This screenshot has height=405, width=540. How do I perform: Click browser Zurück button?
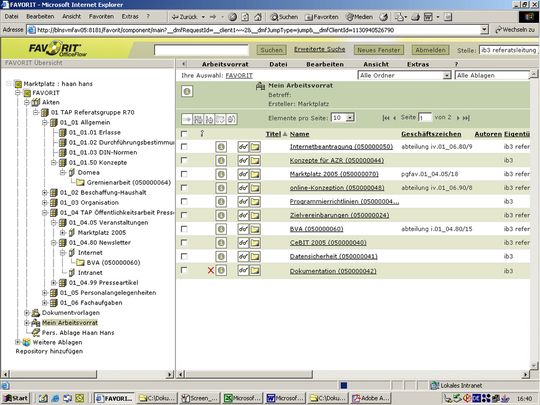click(x=185, y=17)
